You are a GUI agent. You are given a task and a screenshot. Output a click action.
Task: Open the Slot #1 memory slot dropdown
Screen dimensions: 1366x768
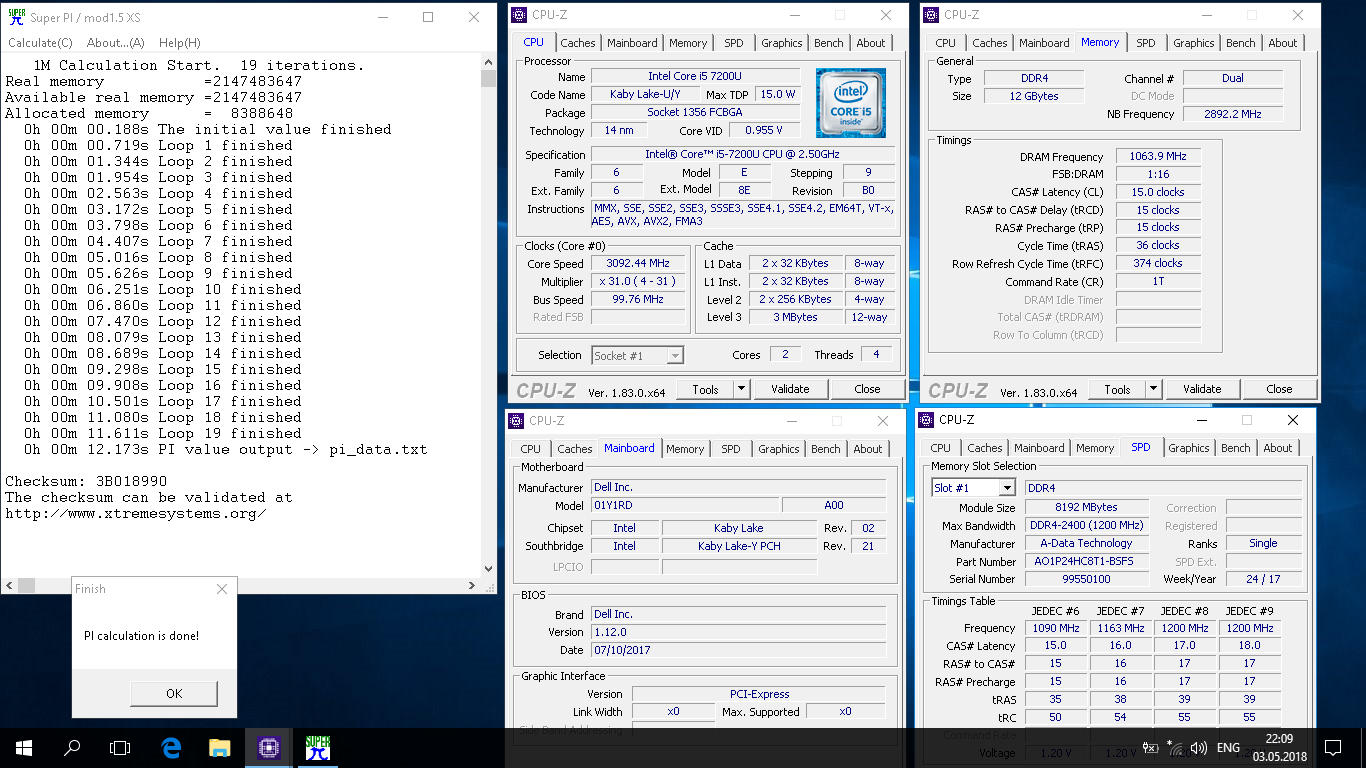pos(973,488)
